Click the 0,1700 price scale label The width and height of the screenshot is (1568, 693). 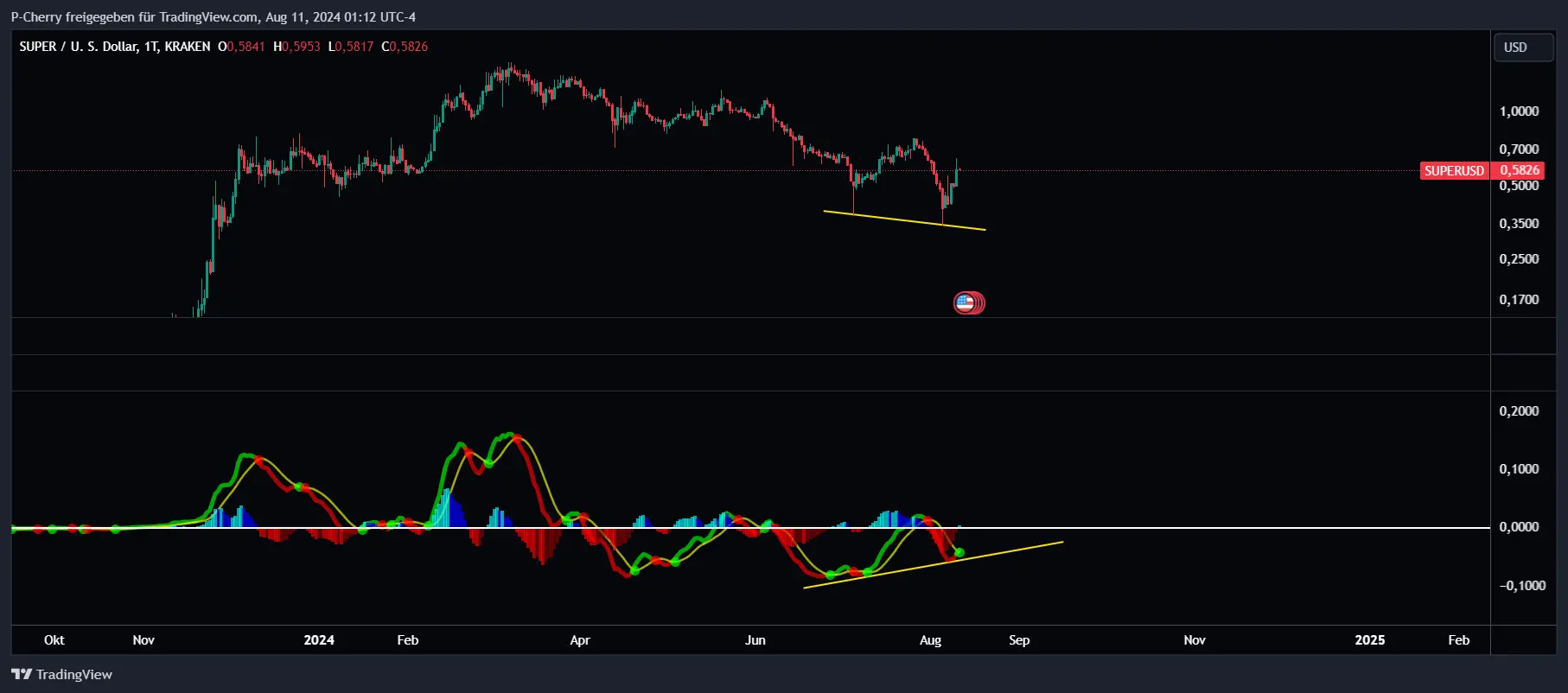point(1519,300)
